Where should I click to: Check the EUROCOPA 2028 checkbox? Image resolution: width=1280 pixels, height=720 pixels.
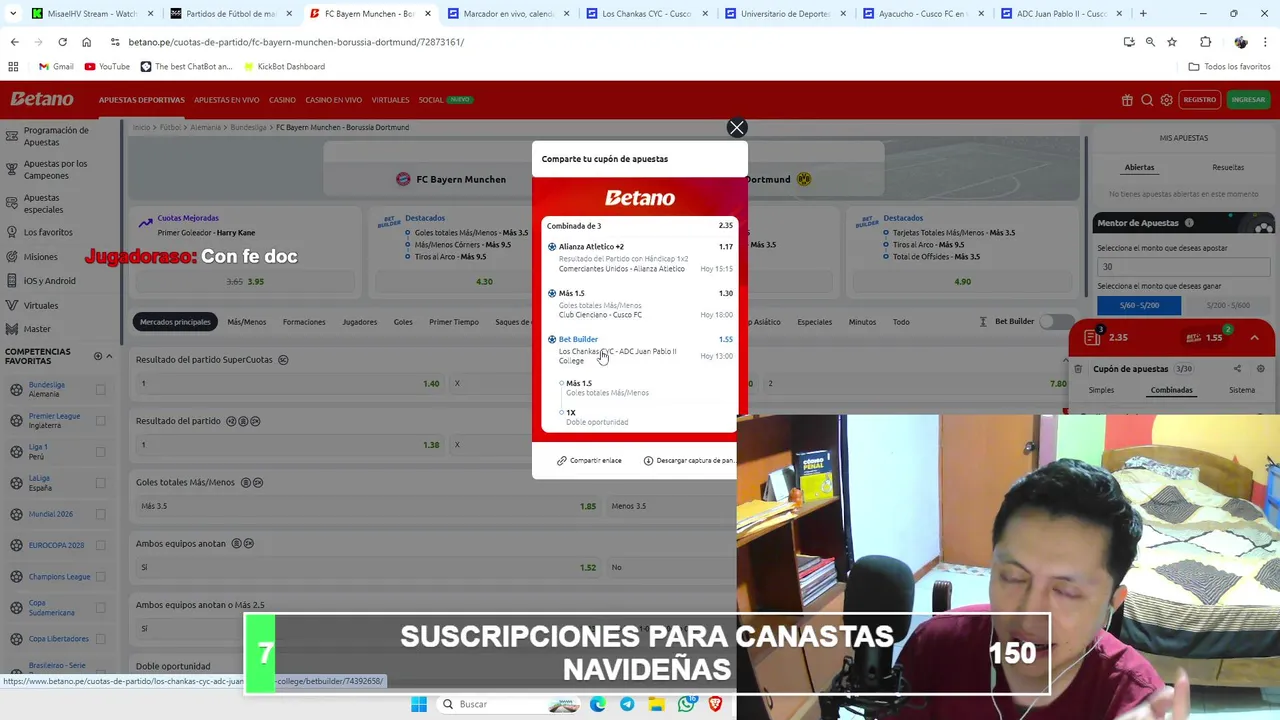100,546
